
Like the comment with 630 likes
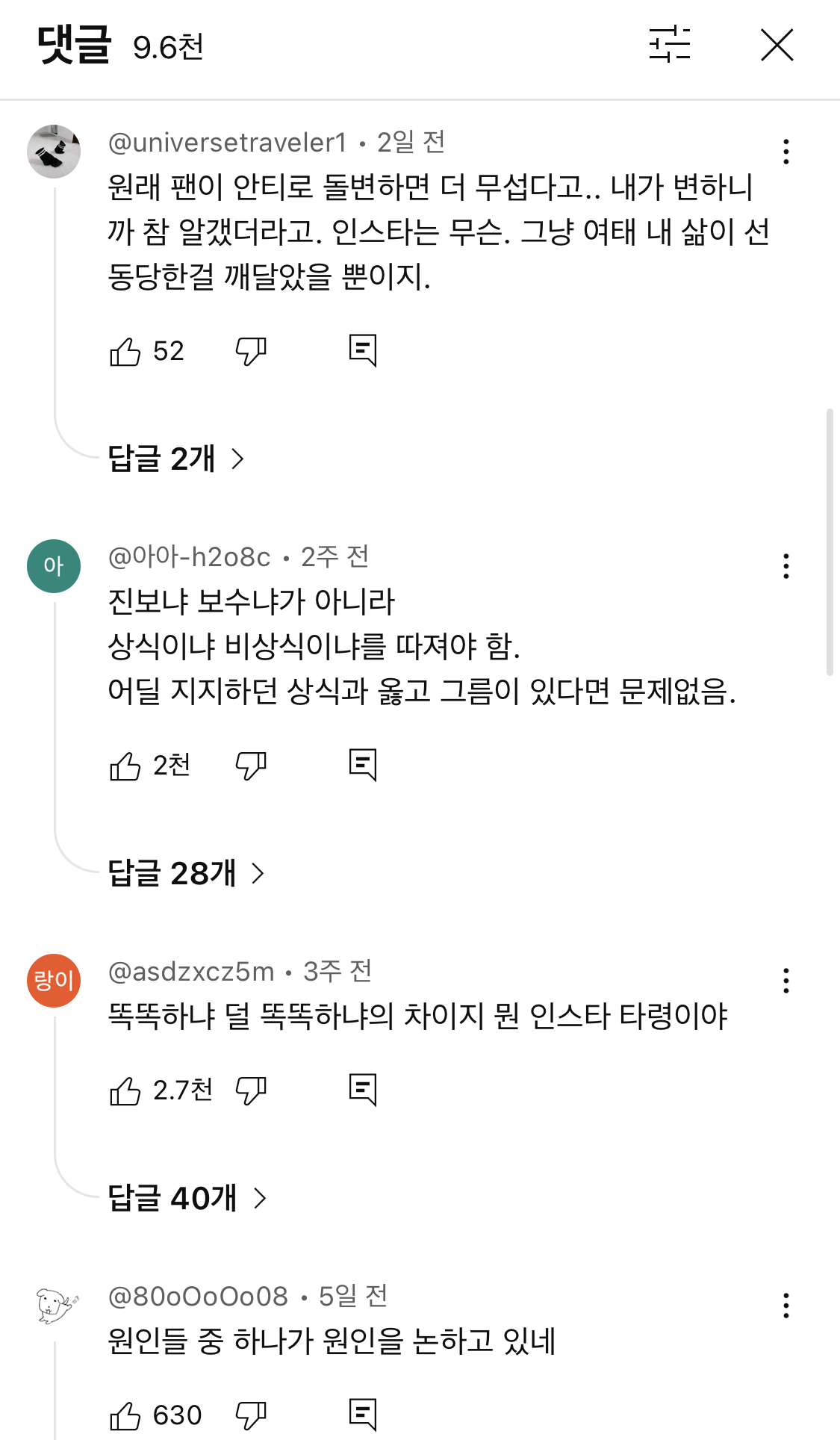(125, 1415)
